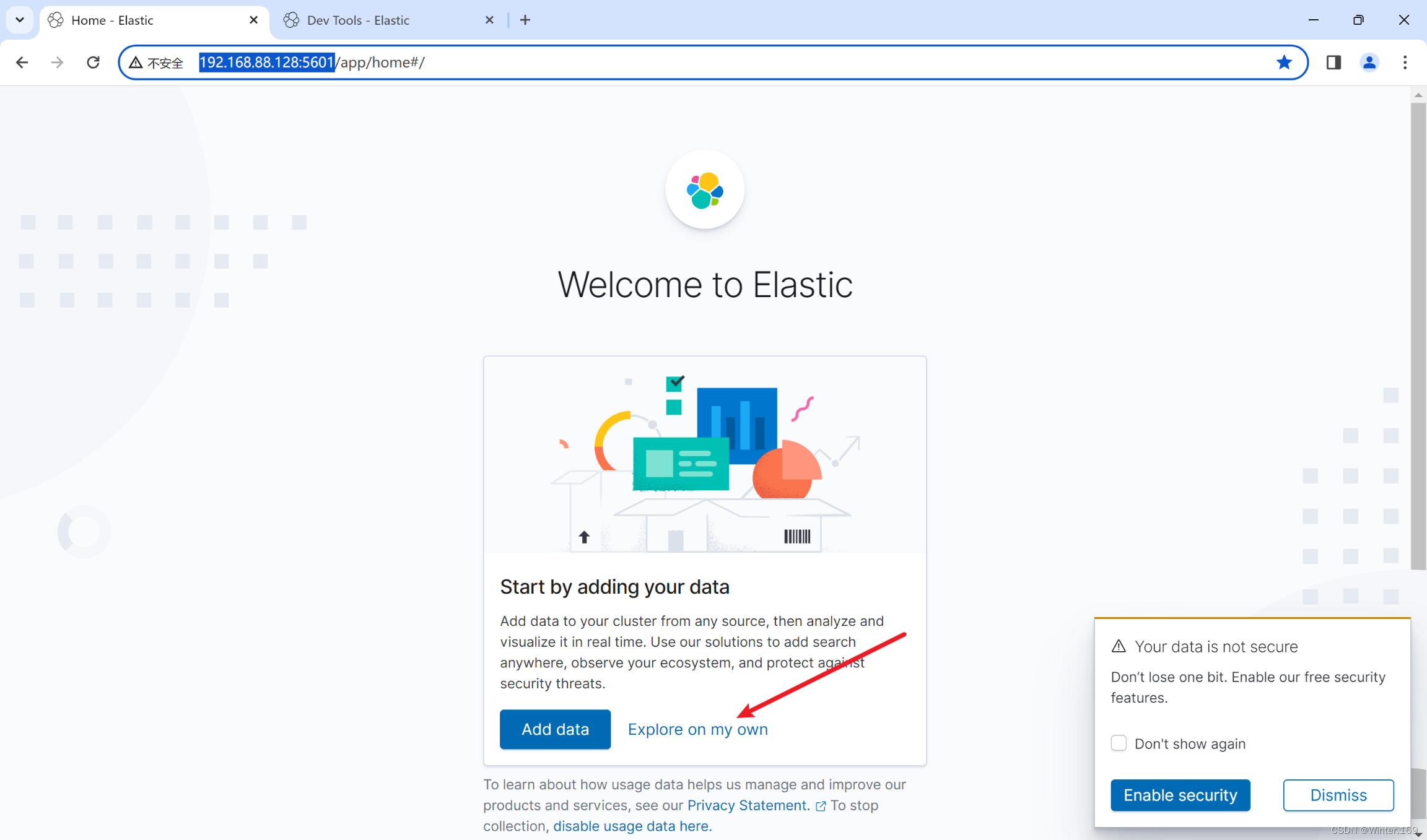This screenshot has height=840, width=1427.
Task: Dismiss the security warning popup
Action: pyautogui.click(x=1338, y=795)
